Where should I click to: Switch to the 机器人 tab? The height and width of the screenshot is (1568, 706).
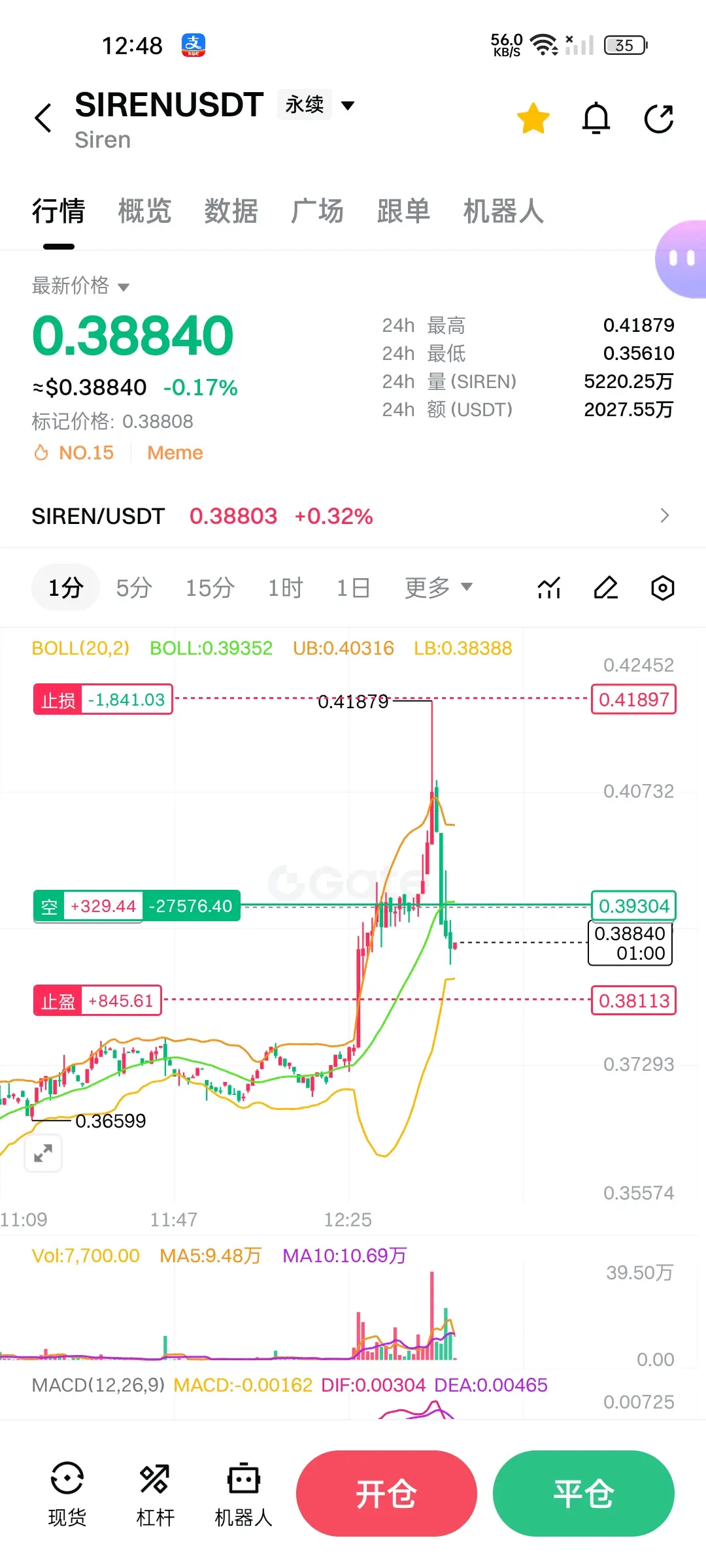pyautogui.click(x=503, y=211)
